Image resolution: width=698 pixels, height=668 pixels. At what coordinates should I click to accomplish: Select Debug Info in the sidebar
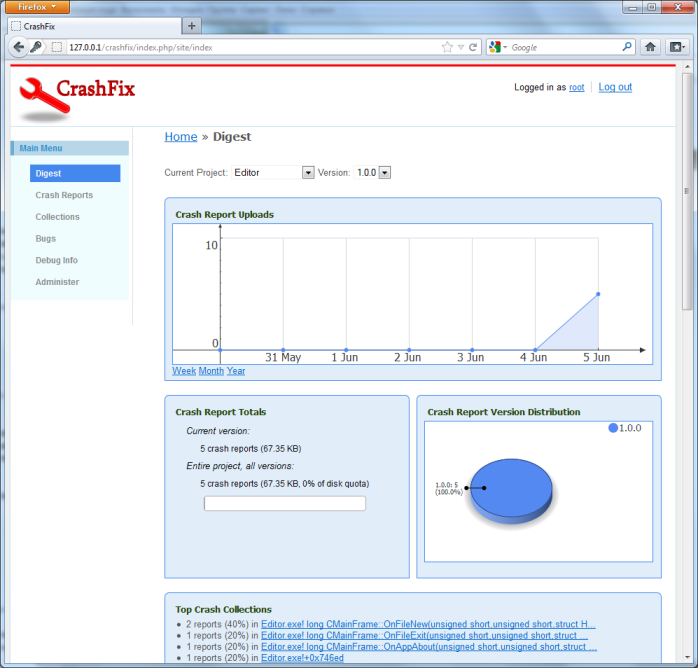[x=56, y=260]
